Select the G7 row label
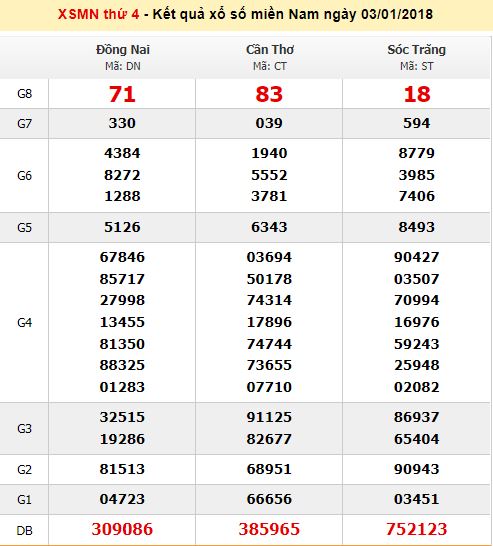The image size is (493, 546). 24,124
